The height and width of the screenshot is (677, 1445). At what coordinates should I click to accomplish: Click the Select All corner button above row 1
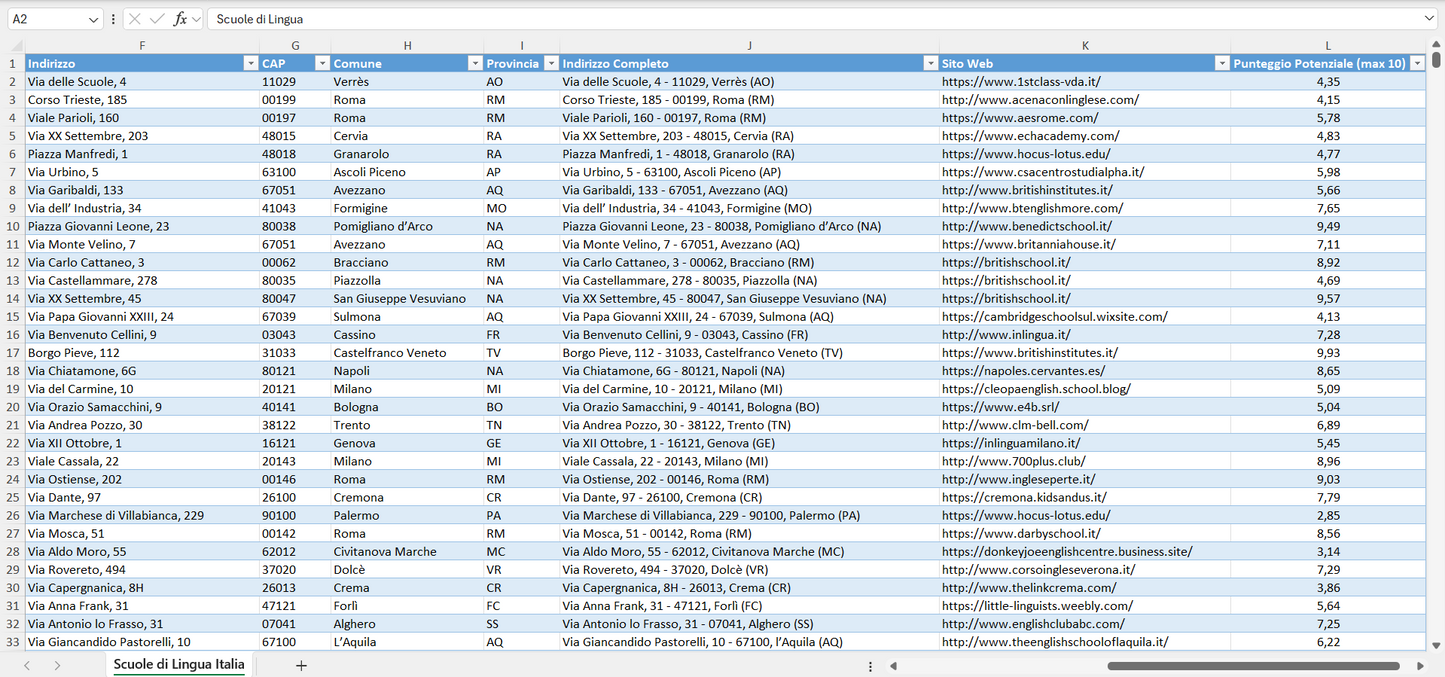pyautogui.click(x=14, y=45)
